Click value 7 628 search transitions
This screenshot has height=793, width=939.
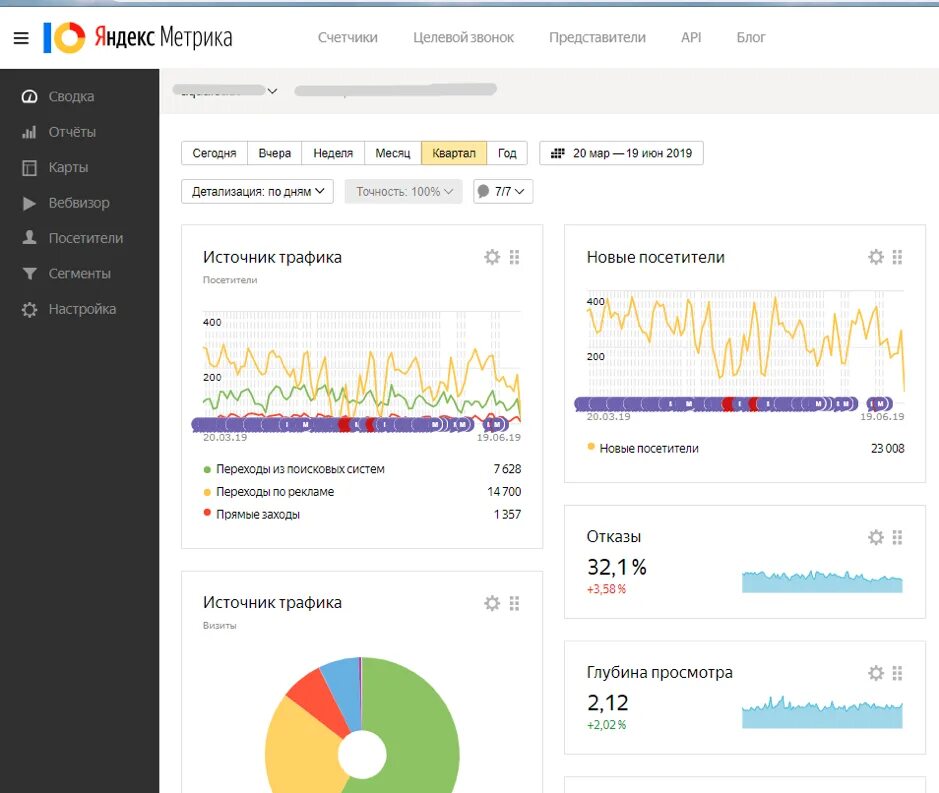pos(507,469)
